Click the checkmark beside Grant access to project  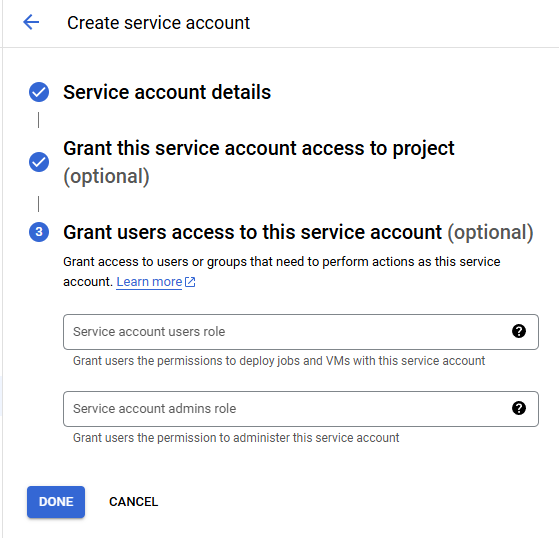coord(39,162)
